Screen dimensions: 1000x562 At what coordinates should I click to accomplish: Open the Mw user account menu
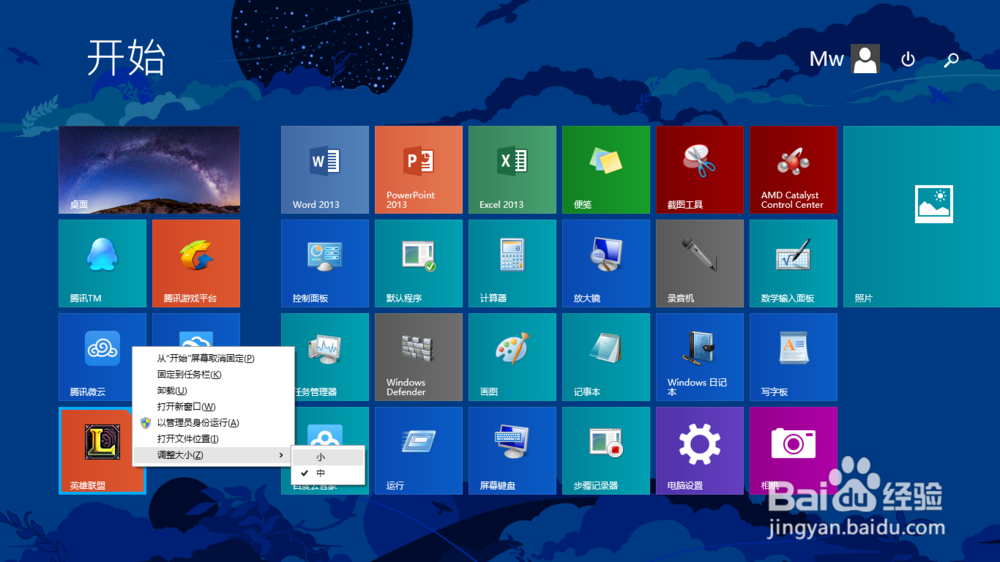(x=844, y=59)
